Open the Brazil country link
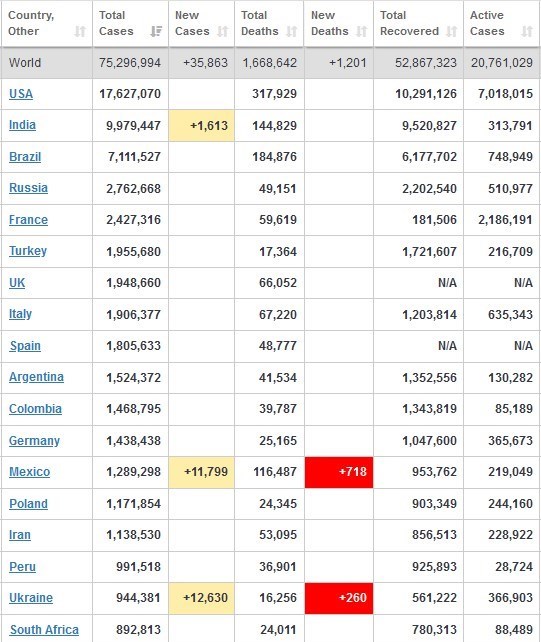This screenshot has height=642, width=541. pyautogui.click(x=25, y=157)
